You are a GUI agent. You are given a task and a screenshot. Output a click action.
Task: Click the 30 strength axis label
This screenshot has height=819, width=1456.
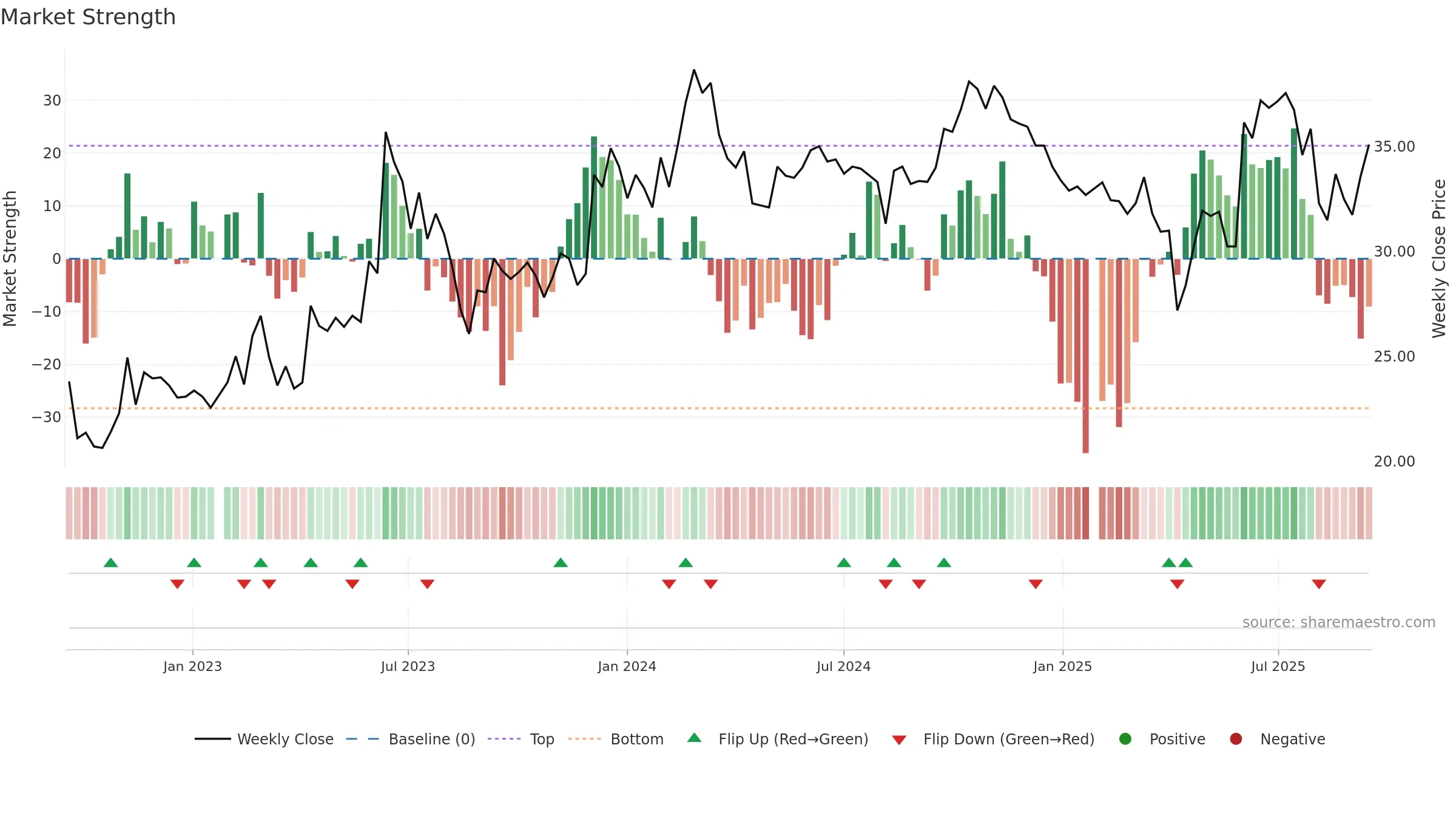pos(52,100)
